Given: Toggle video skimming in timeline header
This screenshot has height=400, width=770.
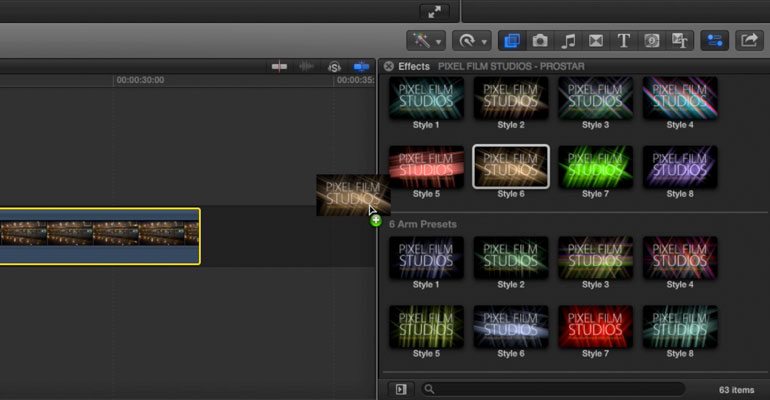Looking at the screenshot, I should pyautogui.click(x=279, y=66).
